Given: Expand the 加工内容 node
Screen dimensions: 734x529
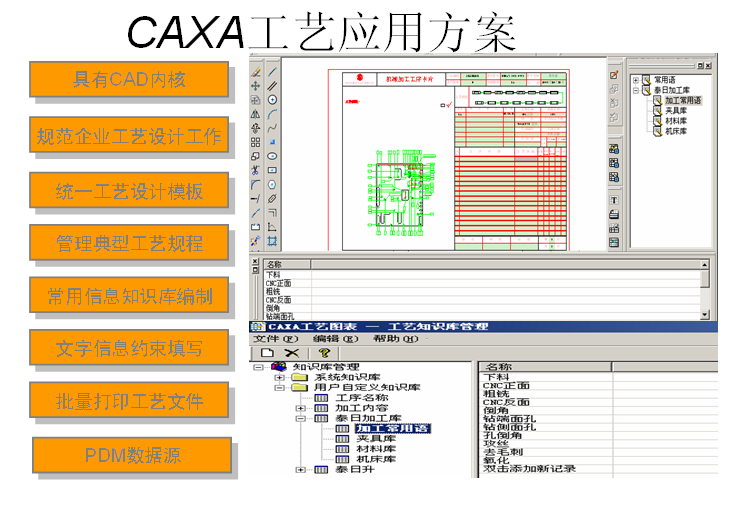Looking at the screenshot, I should 300,408.
